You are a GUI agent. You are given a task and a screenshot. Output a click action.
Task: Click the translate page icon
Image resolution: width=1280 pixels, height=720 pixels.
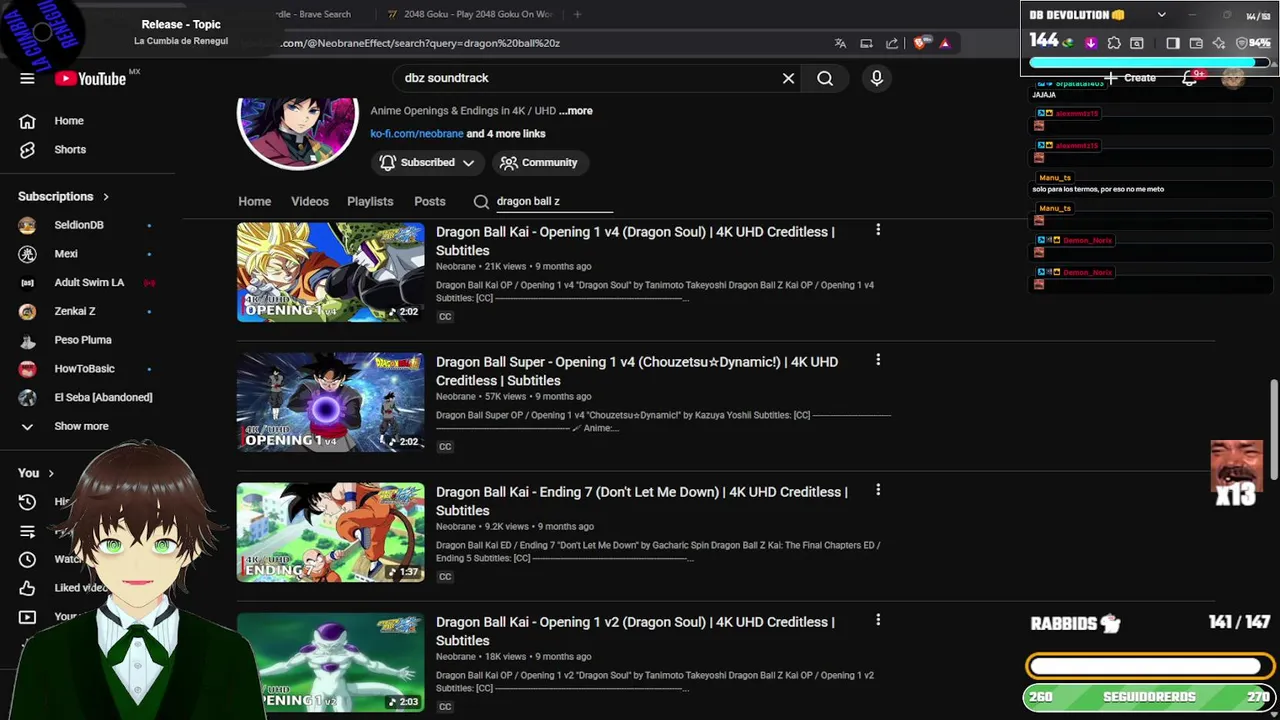[840, 43]
